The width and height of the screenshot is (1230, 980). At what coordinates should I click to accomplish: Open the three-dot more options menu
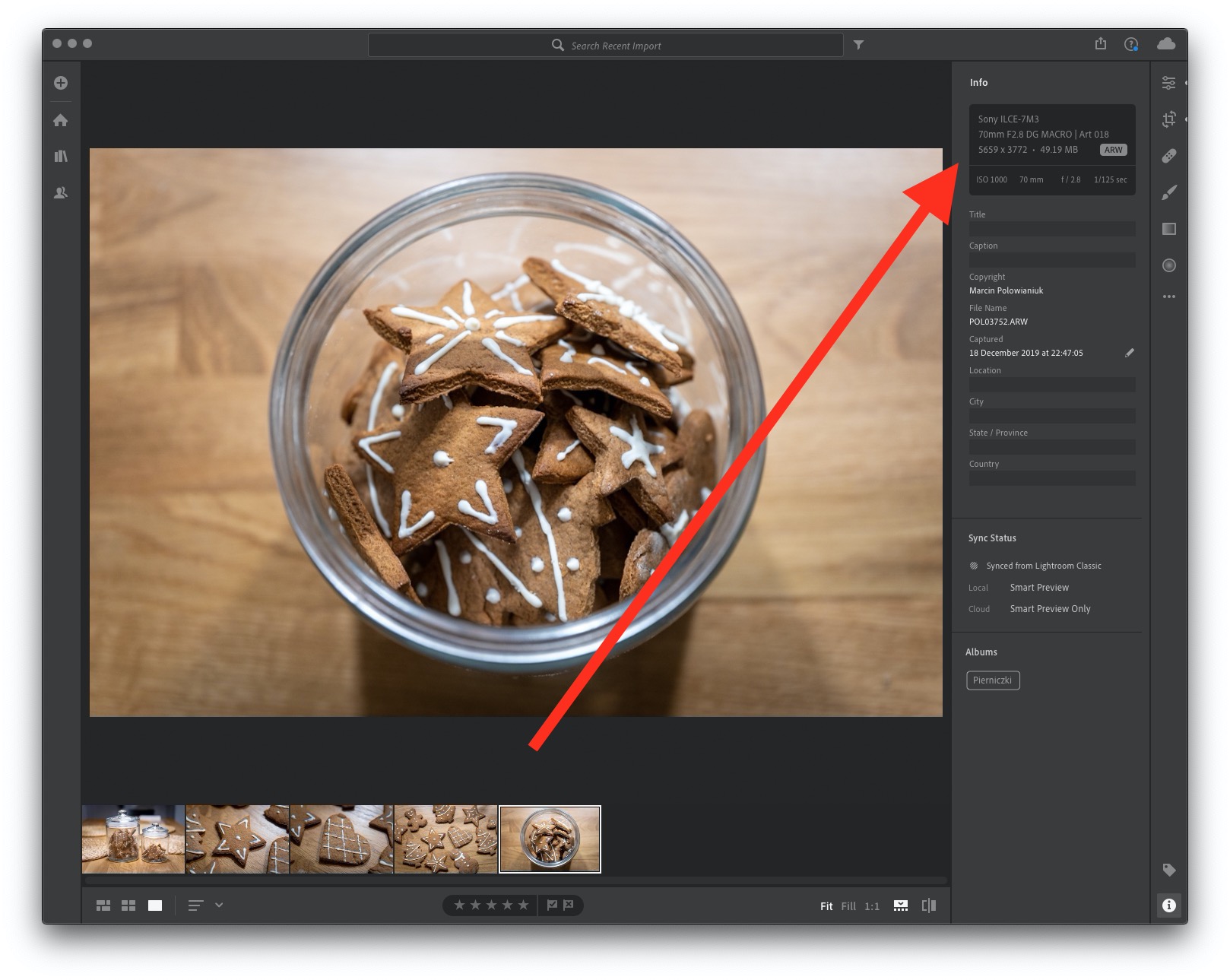(1169, 297)
